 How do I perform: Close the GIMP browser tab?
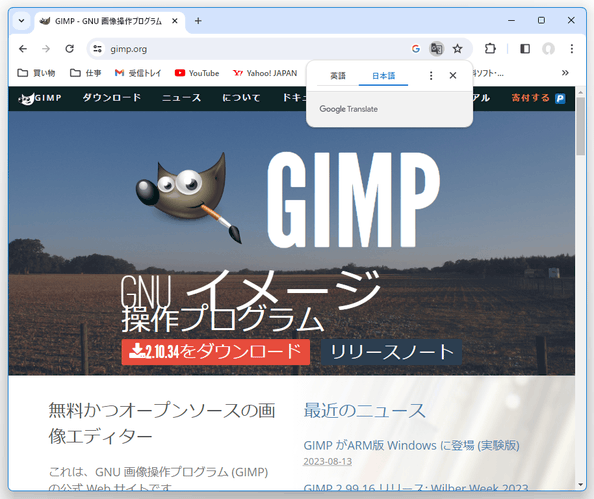click(x=175, y=21)
